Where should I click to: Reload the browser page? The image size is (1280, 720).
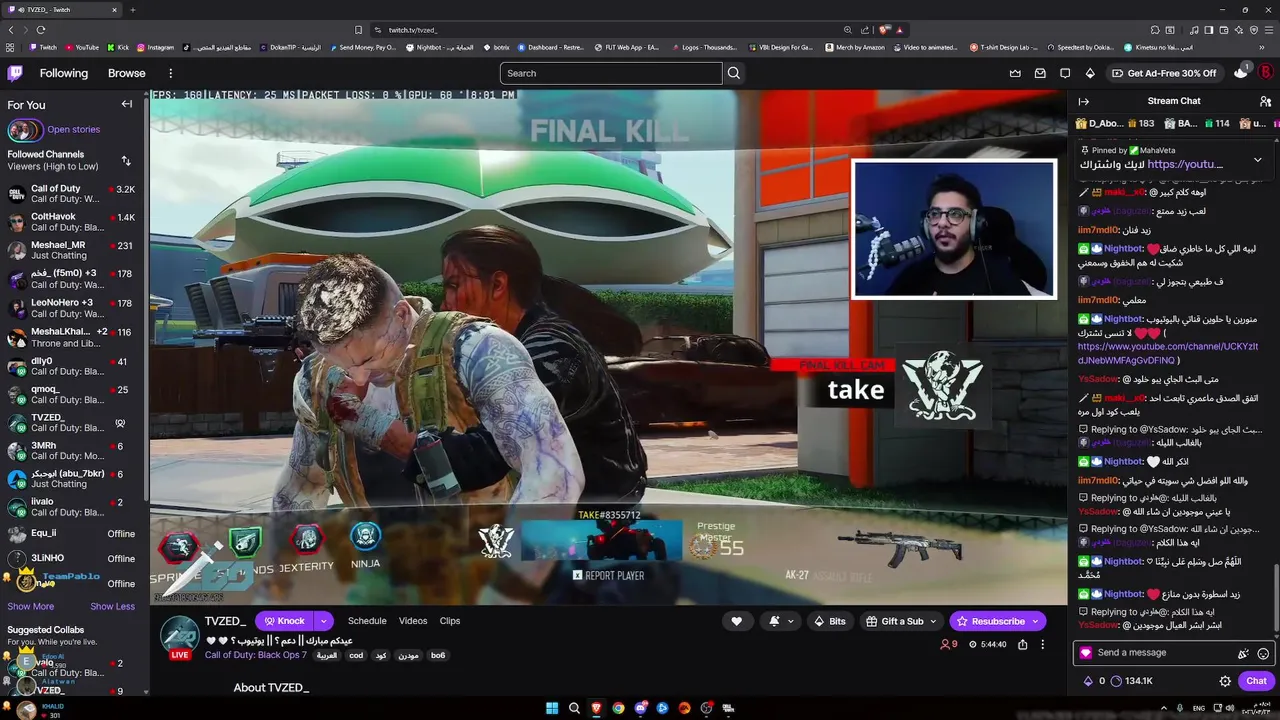coord(40,30)
